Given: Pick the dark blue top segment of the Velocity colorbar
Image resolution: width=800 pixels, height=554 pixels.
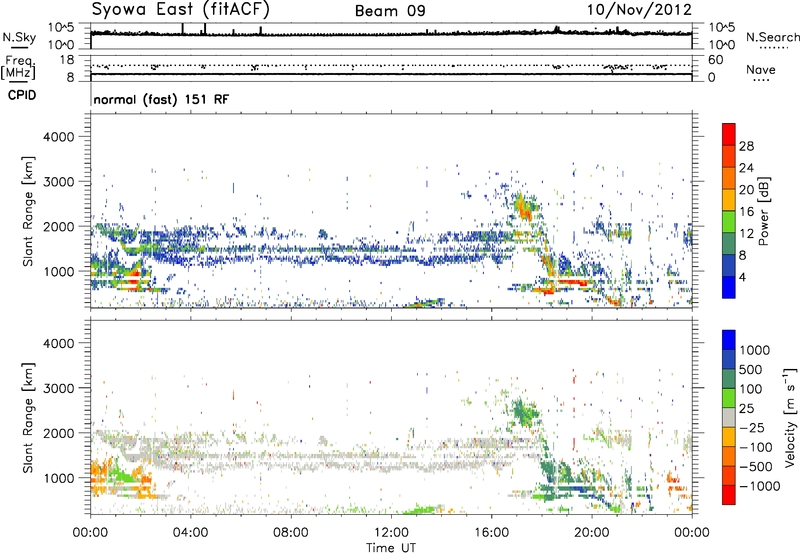Looking at the screenshot, I should (729, 340).
